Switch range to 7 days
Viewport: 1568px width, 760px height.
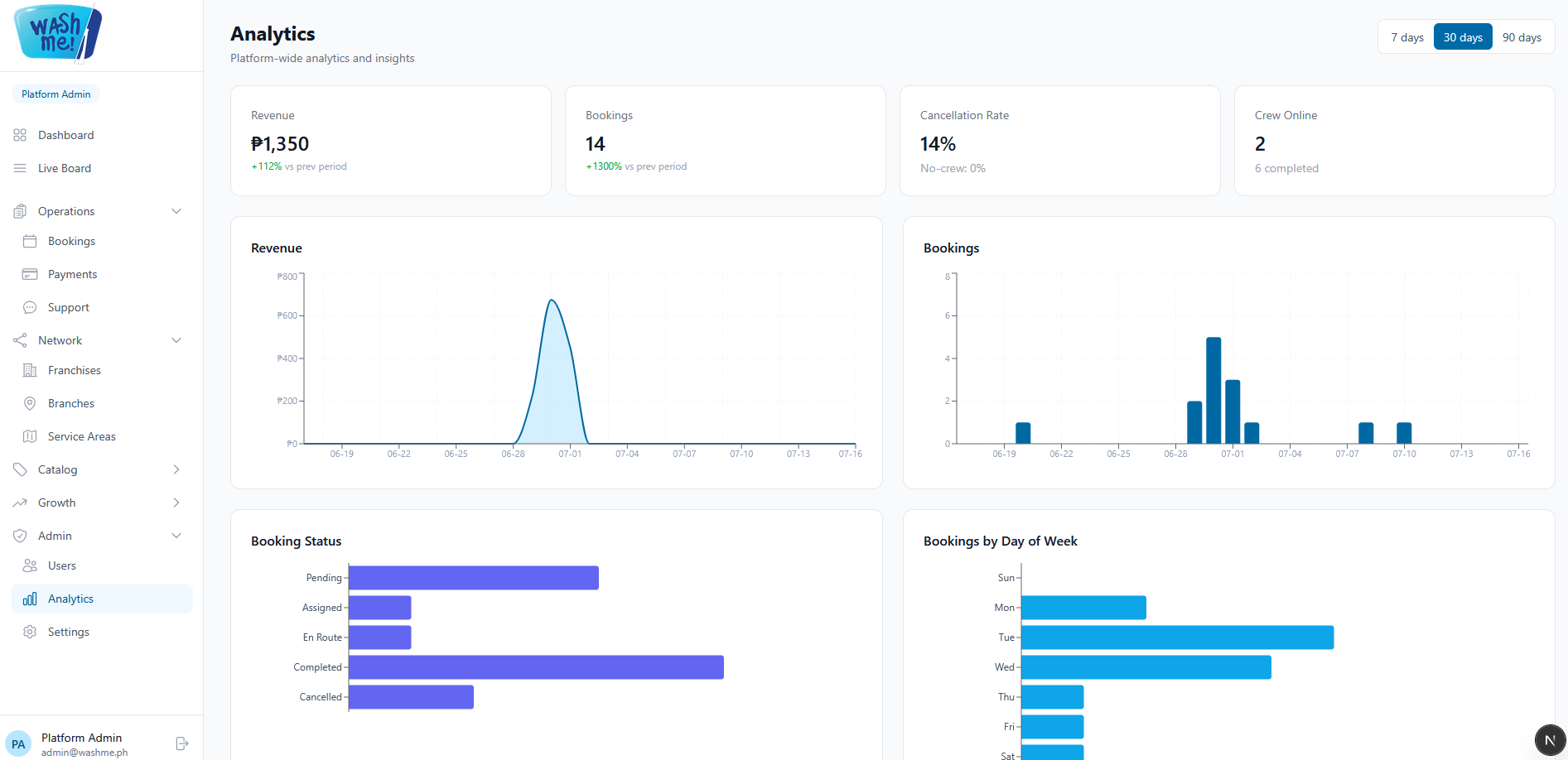click(1407, 37)
